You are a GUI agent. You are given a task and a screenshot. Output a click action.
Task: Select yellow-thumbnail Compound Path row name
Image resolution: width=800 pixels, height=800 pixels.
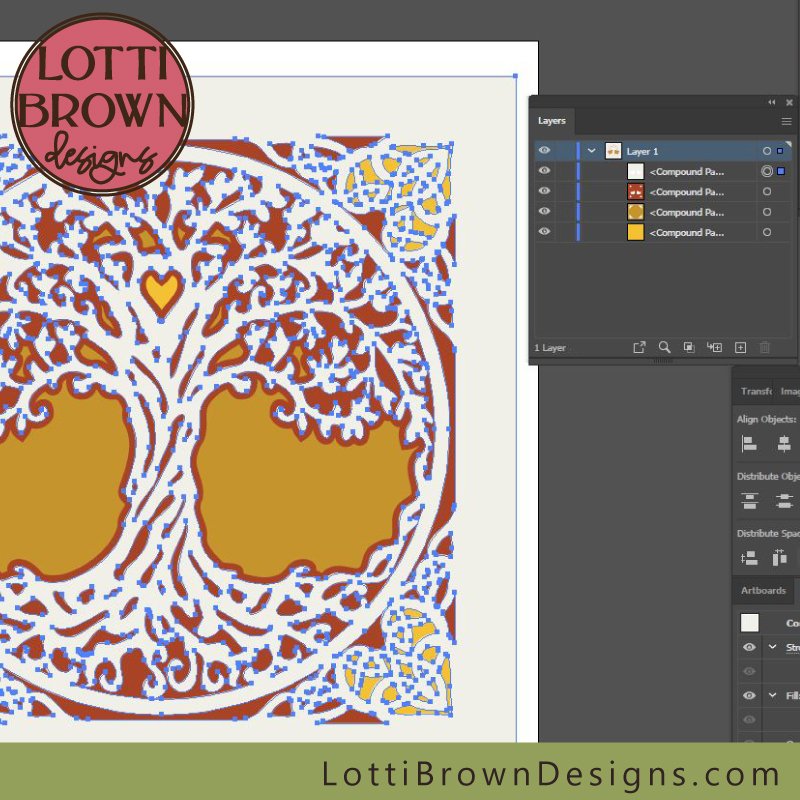pos(687,233)
